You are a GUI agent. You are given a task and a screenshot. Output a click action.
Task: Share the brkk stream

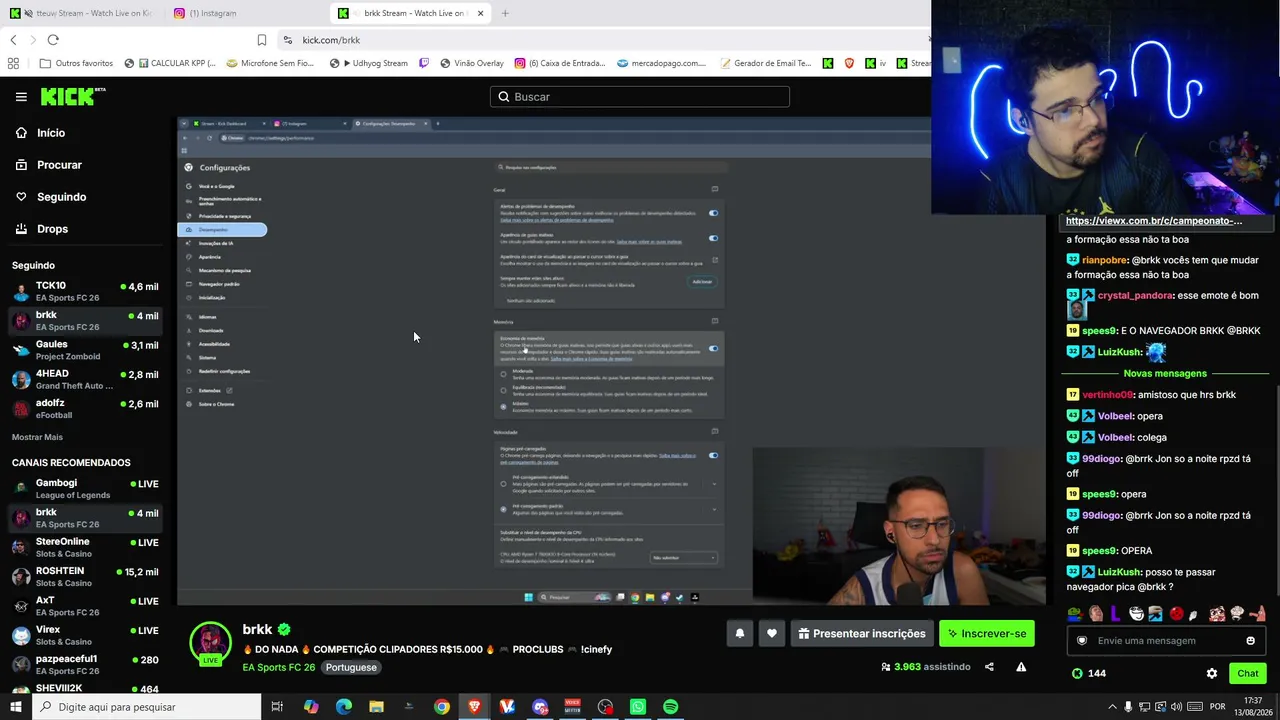tap(989, 667)
